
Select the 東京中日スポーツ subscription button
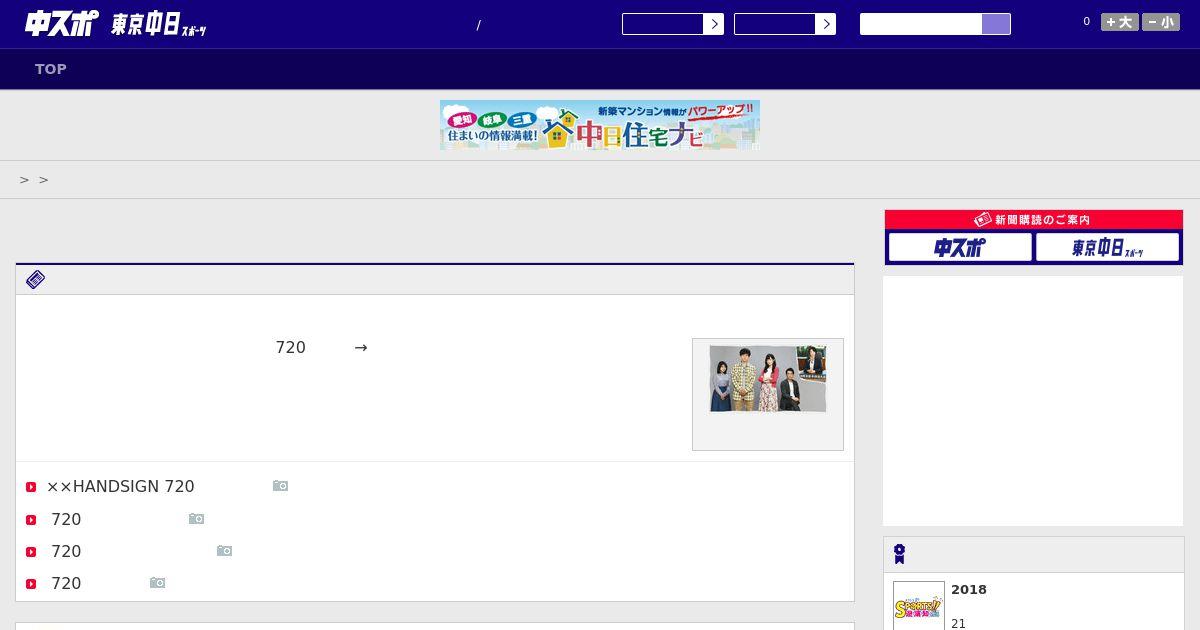click(x=1107, y=247)
